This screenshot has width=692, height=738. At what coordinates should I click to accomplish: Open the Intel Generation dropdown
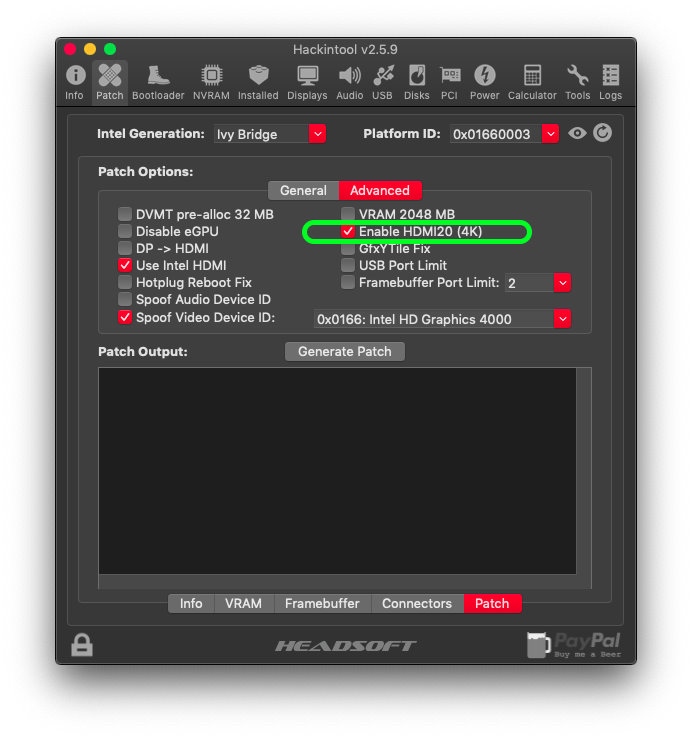(x=318, y=134)
